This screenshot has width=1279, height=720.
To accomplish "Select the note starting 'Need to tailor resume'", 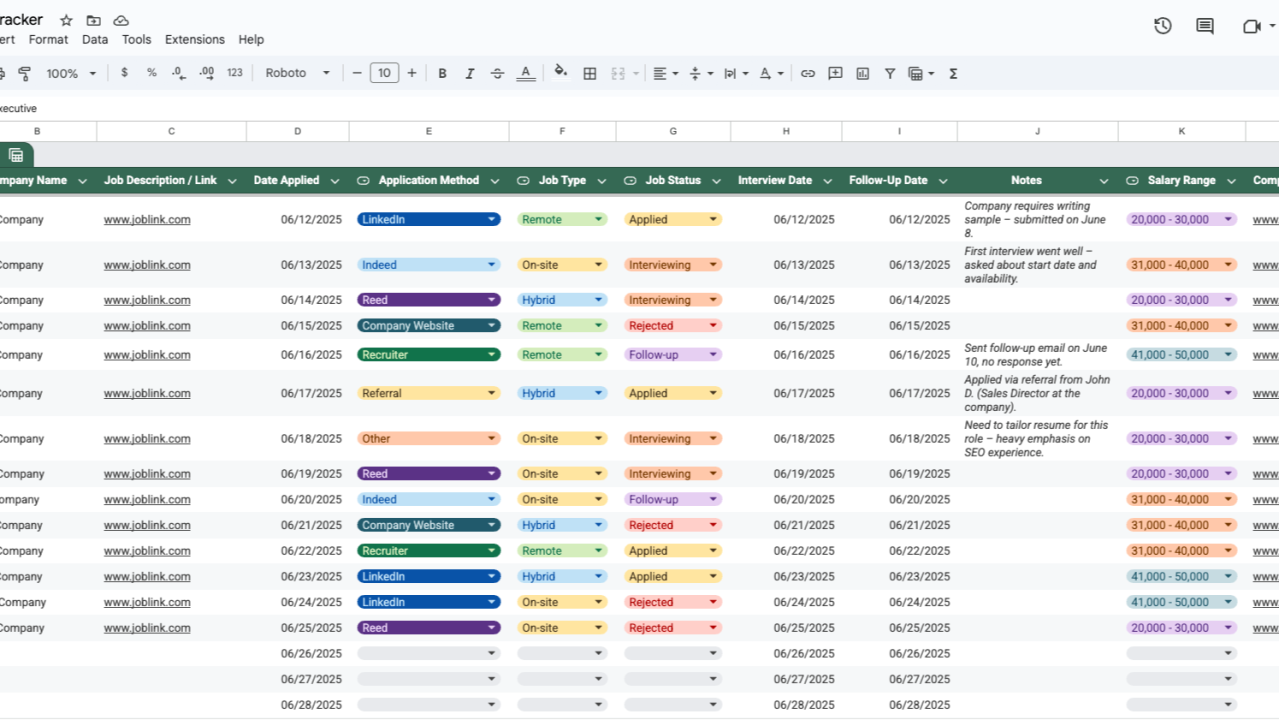I will click(1036, 439).
